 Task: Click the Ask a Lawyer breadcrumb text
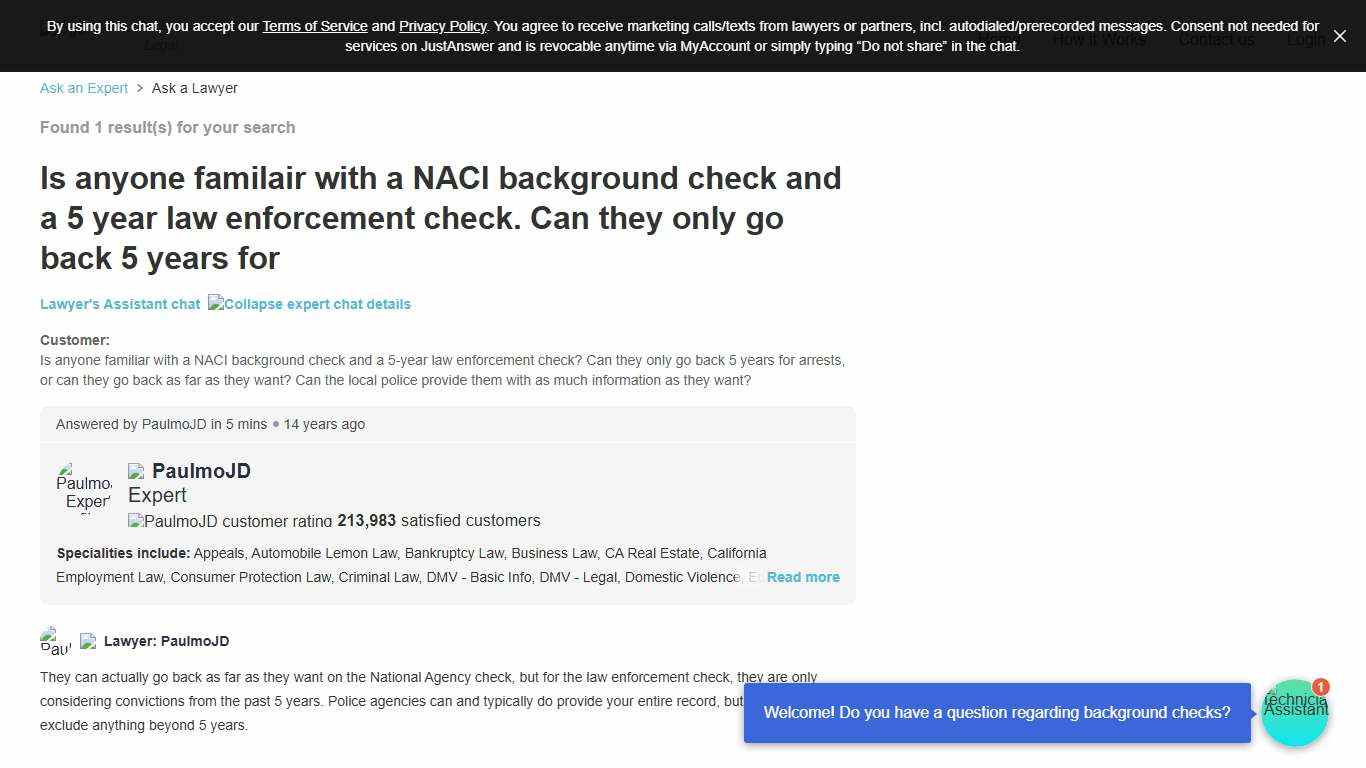194,88
